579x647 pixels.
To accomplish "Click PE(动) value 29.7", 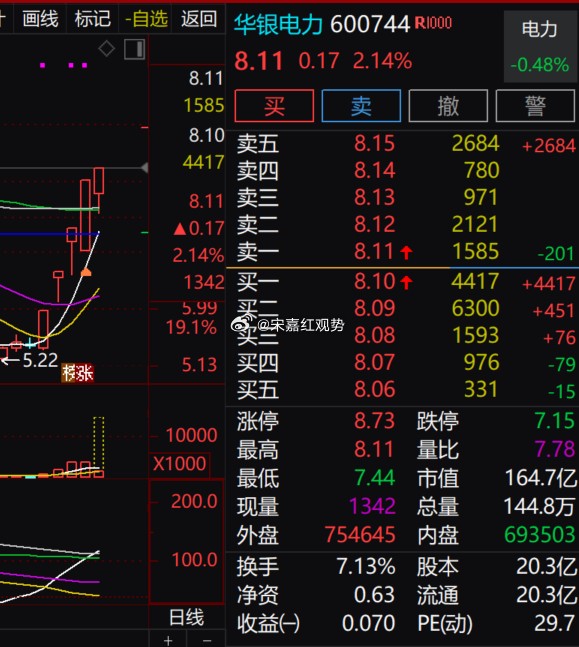I will (x=555, y=623).
